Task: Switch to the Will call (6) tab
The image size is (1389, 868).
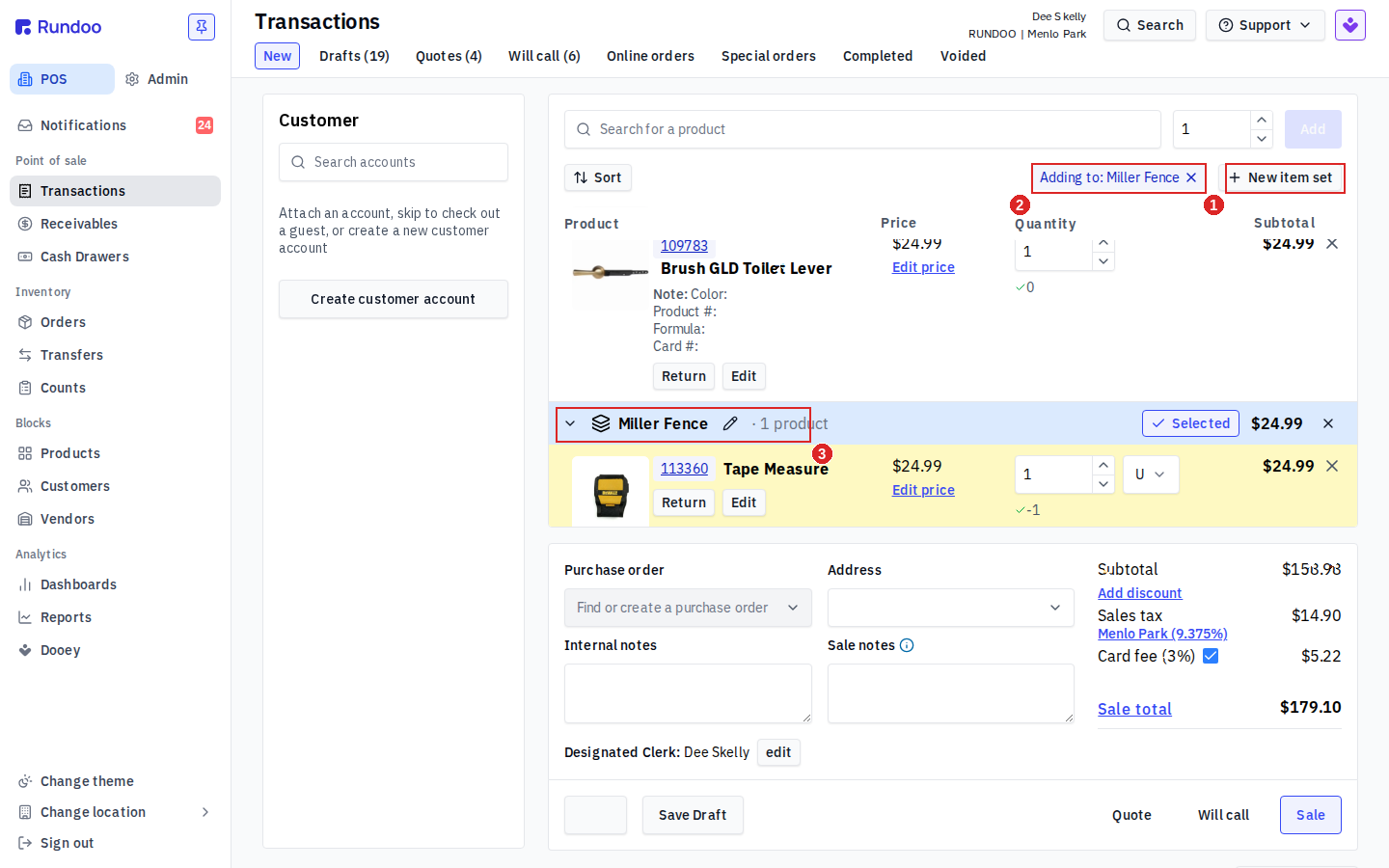Action: (544, 56)
